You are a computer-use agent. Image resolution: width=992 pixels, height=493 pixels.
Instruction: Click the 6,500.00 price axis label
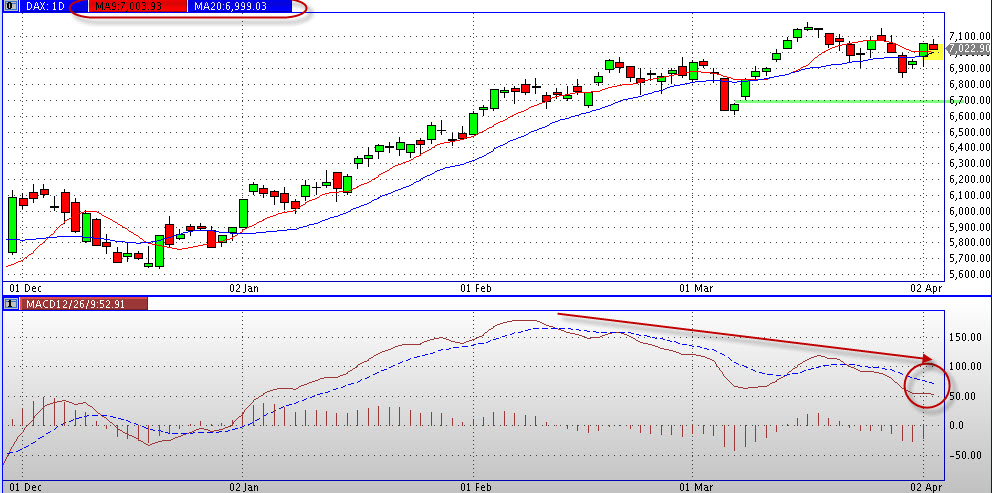(969, 132)
